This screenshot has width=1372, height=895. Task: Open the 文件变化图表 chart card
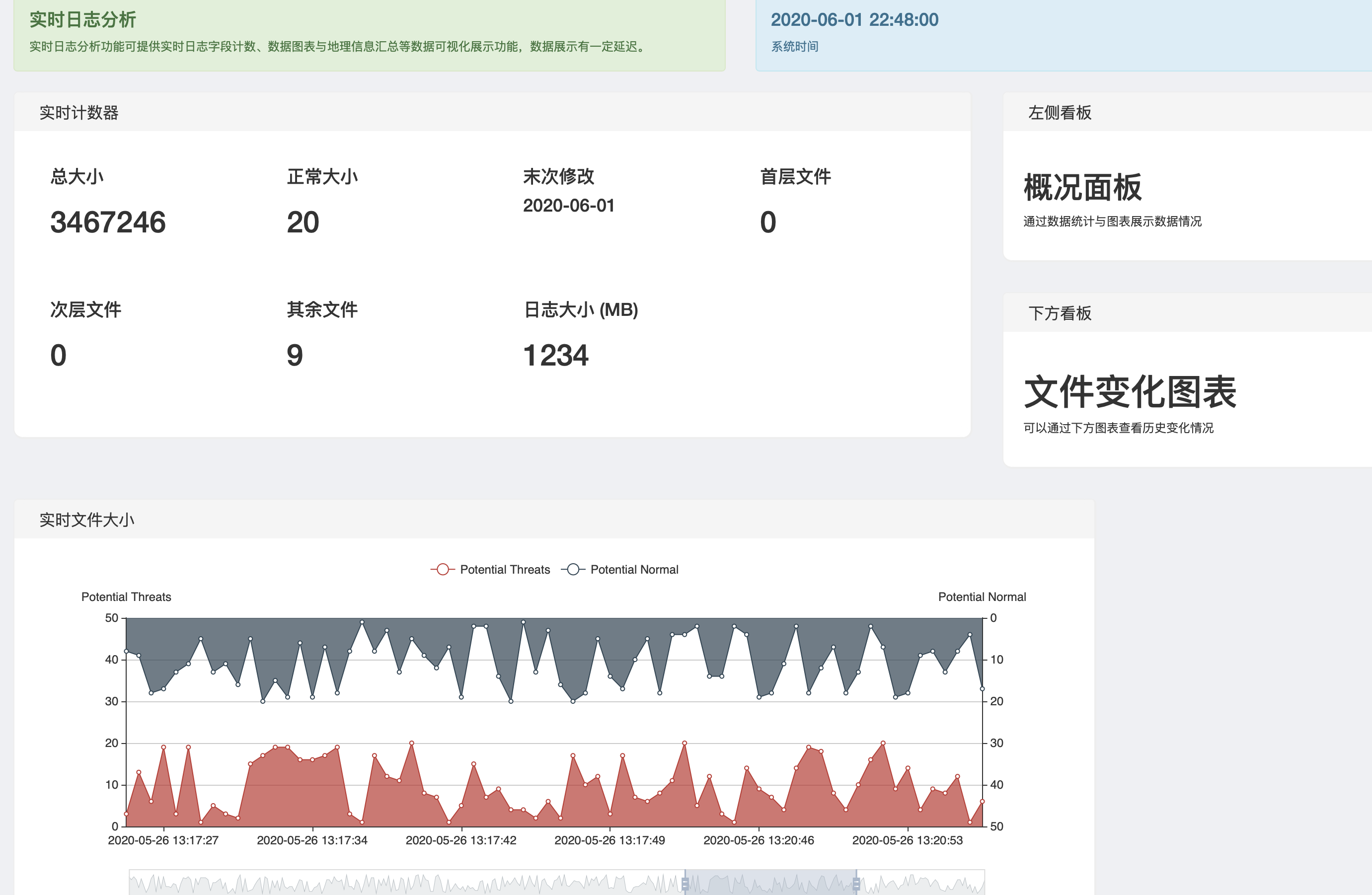[x=1130, y=392]
